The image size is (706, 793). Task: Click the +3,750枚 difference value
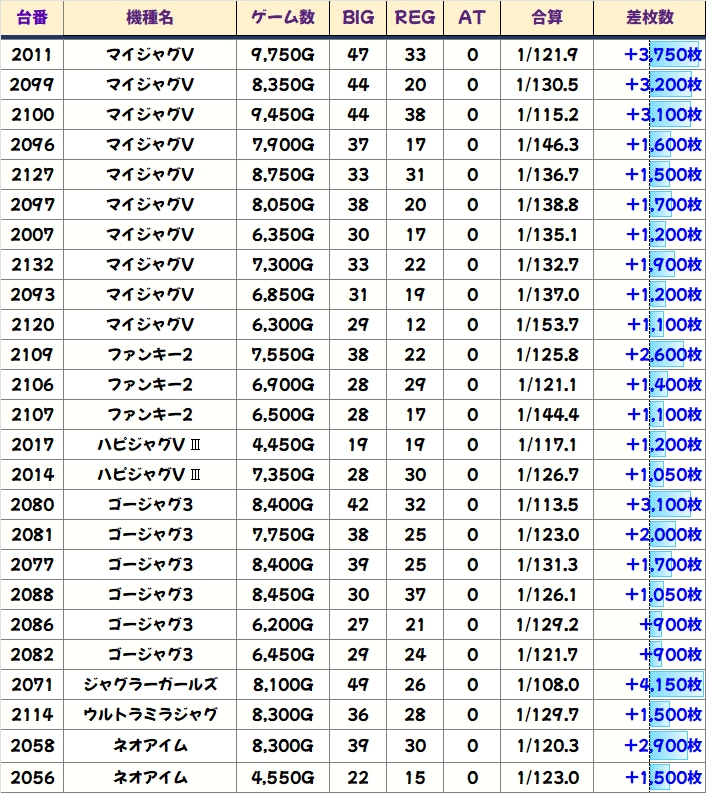click(662, 55)
